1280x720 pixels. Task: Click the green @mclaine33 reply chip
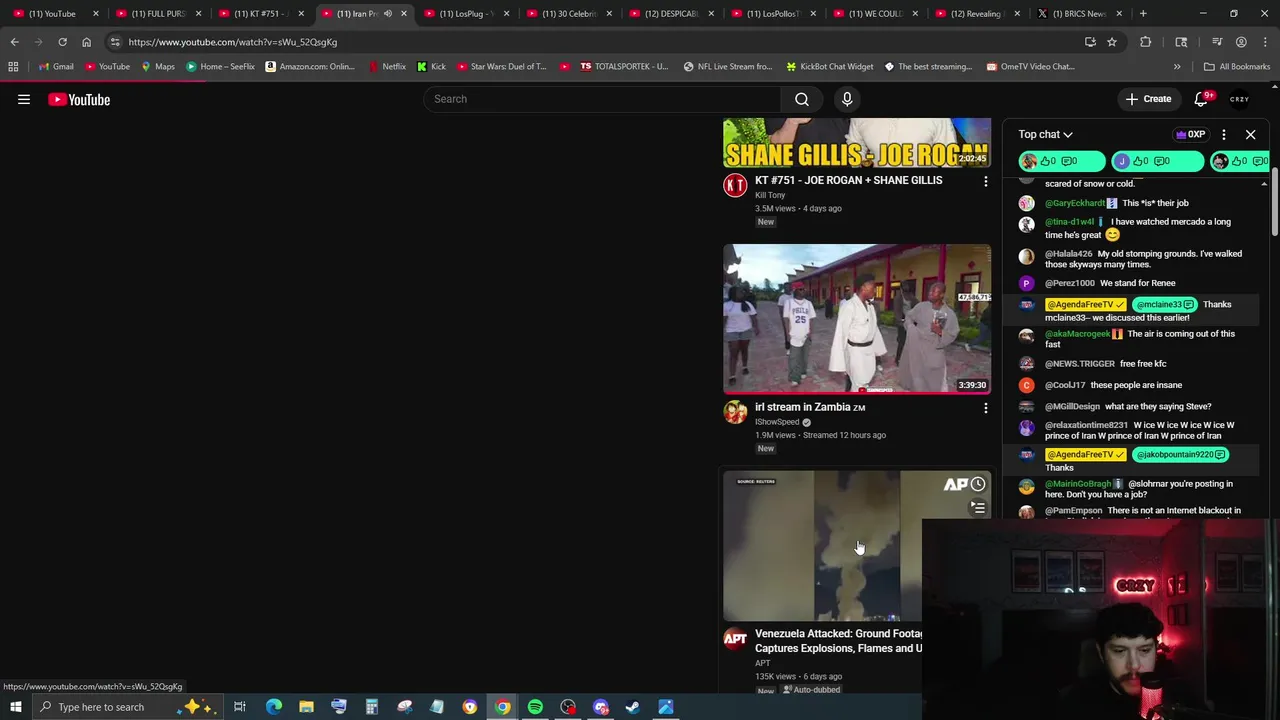(x=1163, y=304)
